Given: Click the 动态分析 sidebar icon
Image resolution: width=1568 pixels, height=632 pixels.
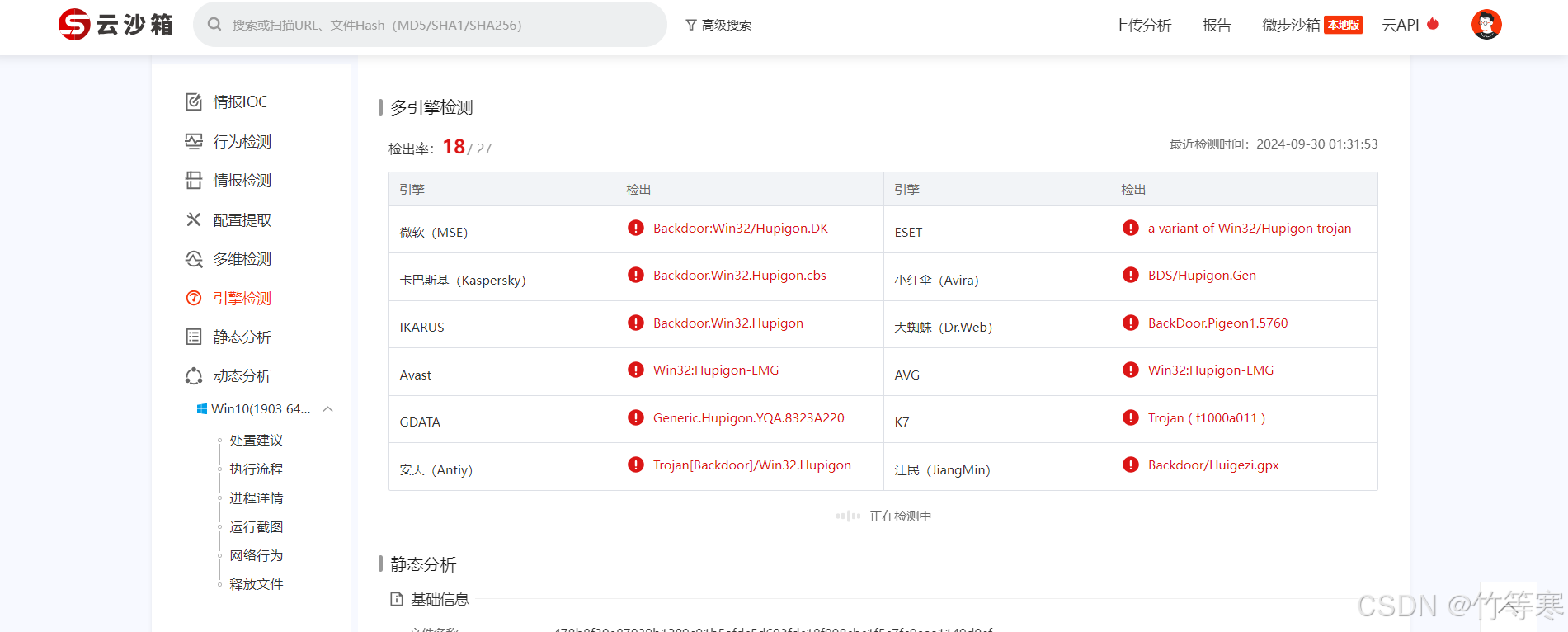Looking at the screenshot, I should 194,376.
